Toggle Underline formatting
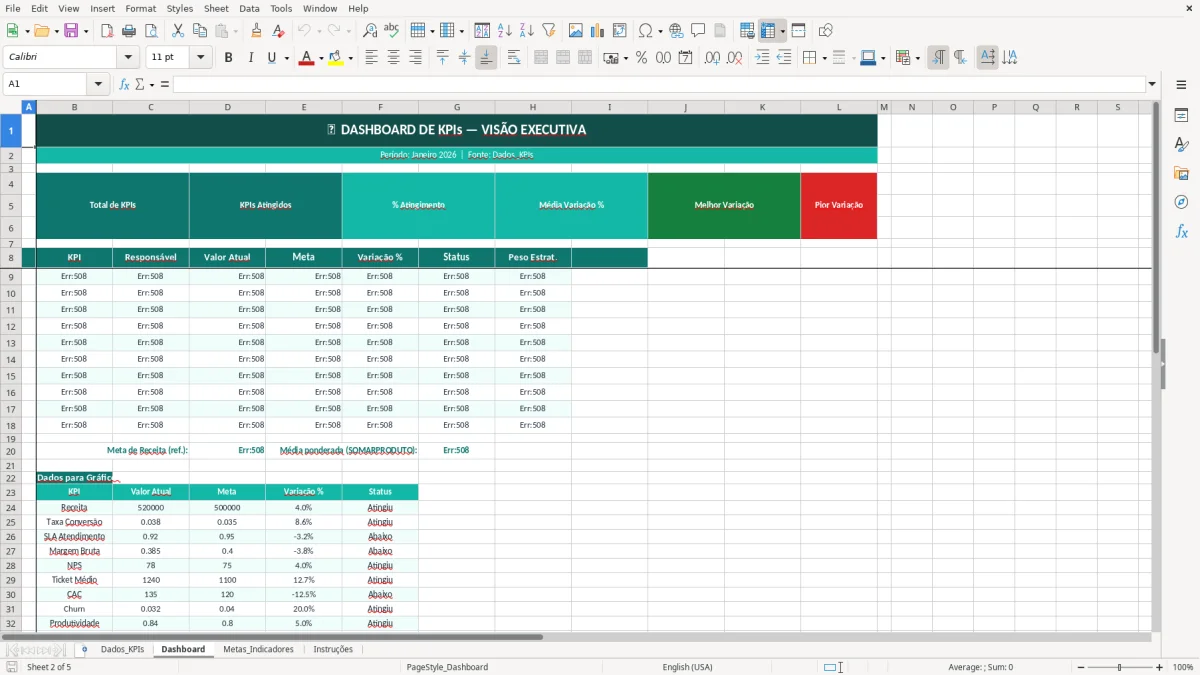The width and height of the screenshot is (1200, 675). pos(271,58)
